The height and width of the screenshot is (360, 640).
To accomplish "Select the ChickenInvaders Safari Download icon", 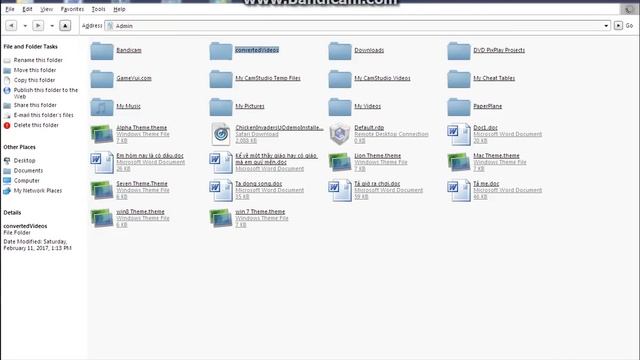I will [221, 134].
